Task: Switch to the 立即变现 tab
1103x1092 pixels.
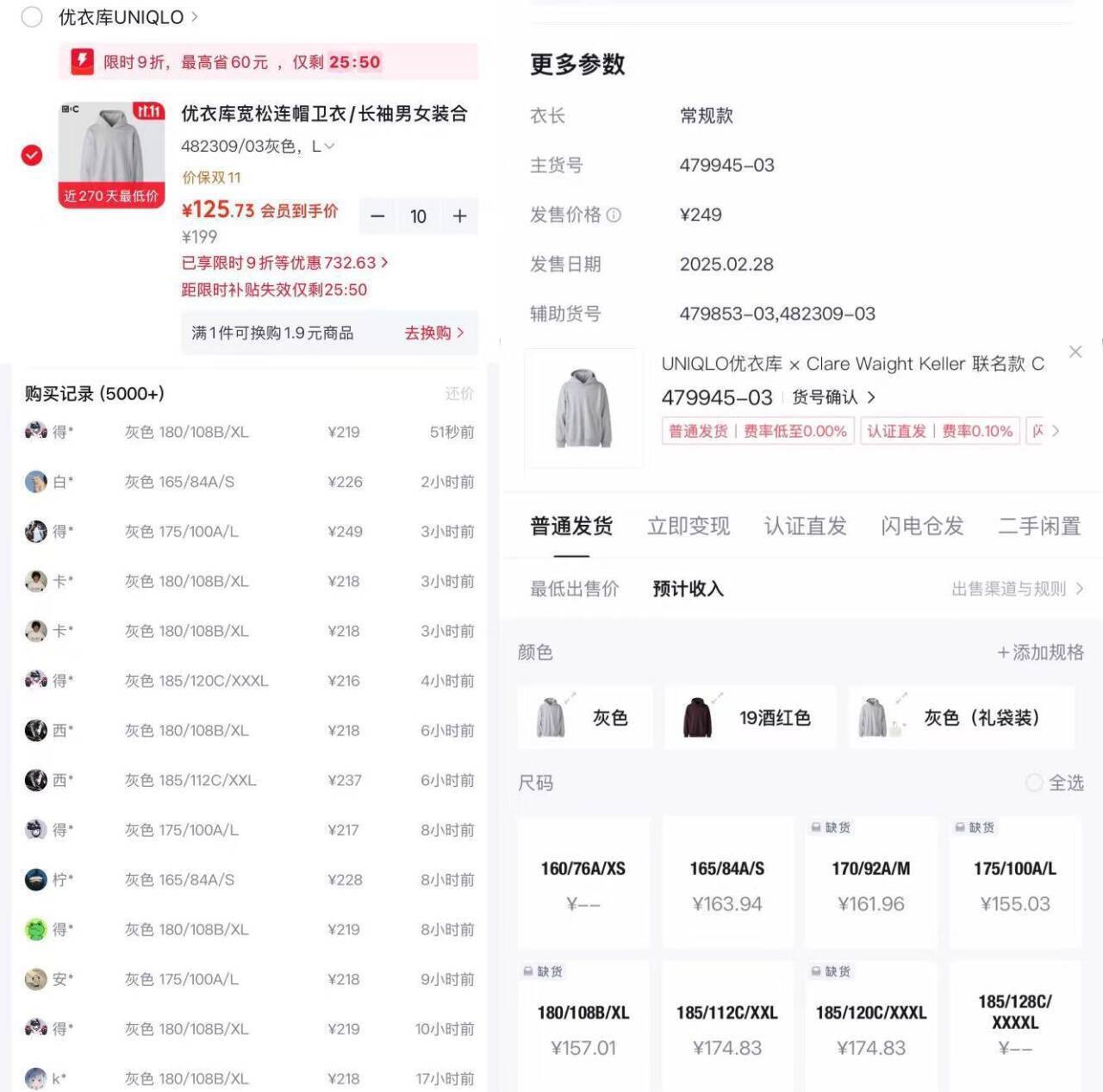Action: pyautogui.click(x=689, y=526)
